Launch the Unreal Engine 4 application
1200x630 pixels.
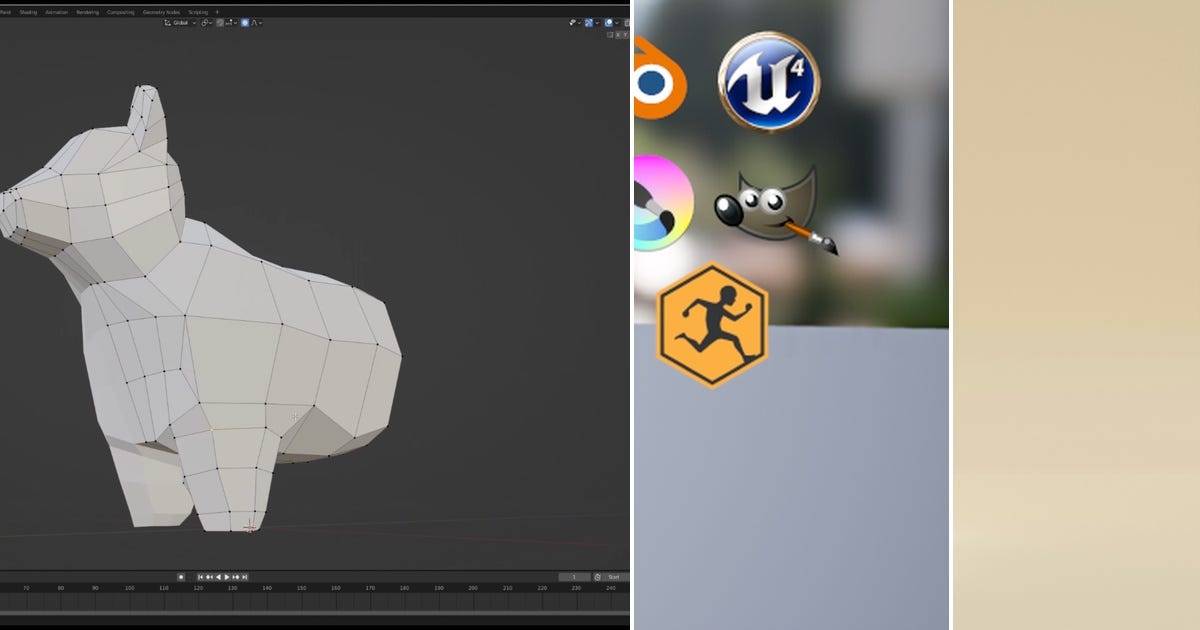coord(770,82)
